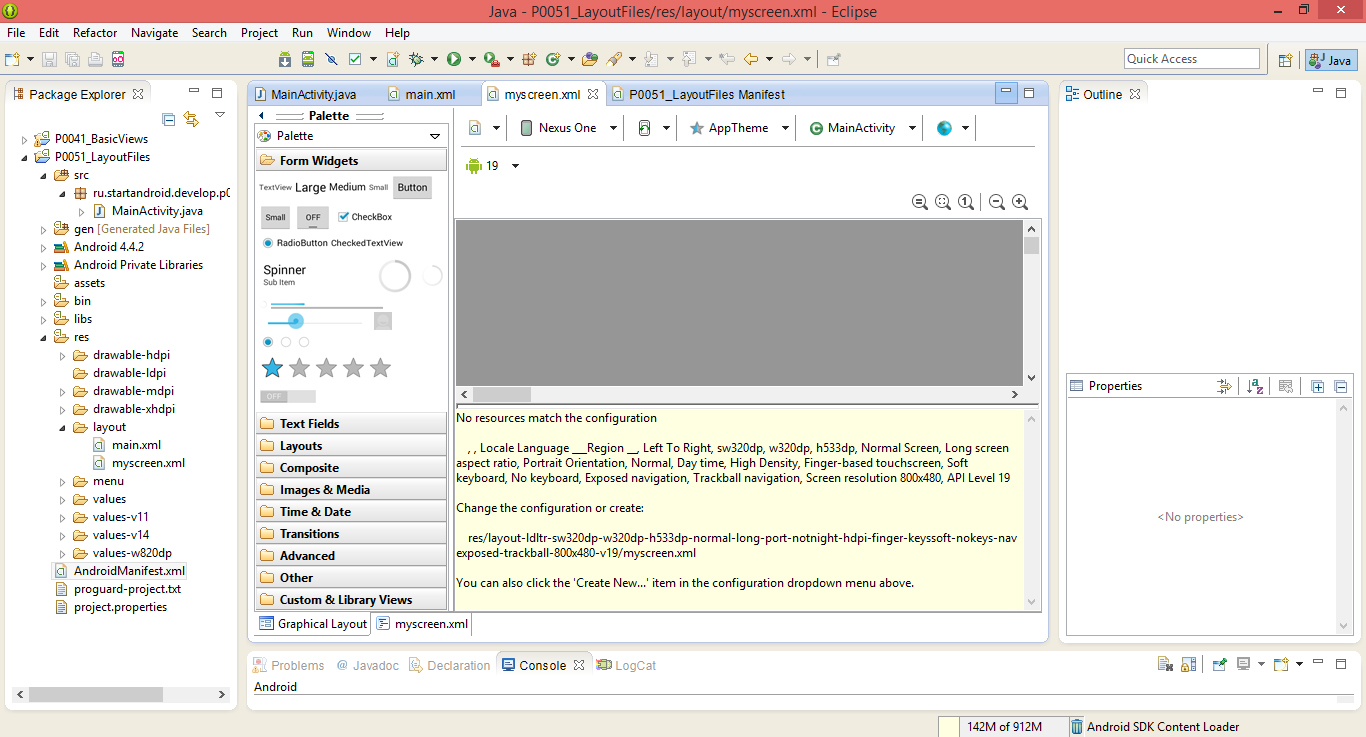Open the Android SDK Manager toolbar icon
Image resolution: width=1366 pixels, height=737 pixels.
(285, 59)
